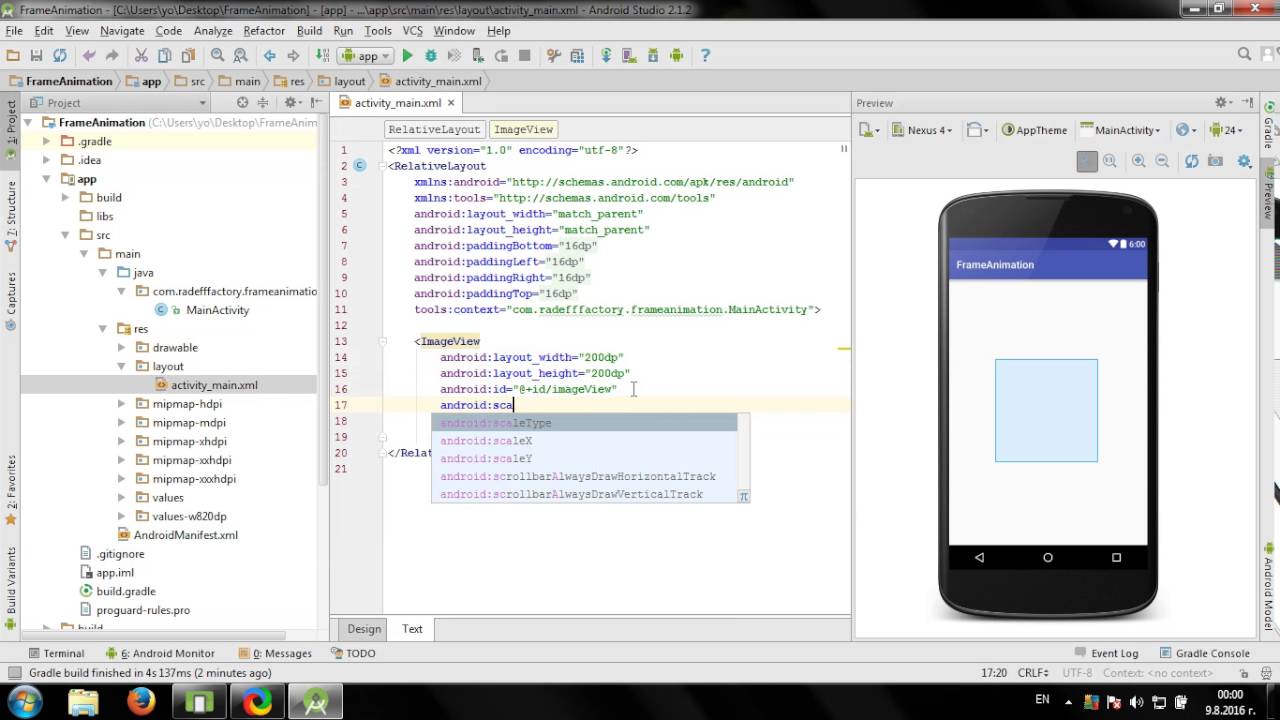Click the Help question mark icon
The image size is (1280, 720).
705,56
